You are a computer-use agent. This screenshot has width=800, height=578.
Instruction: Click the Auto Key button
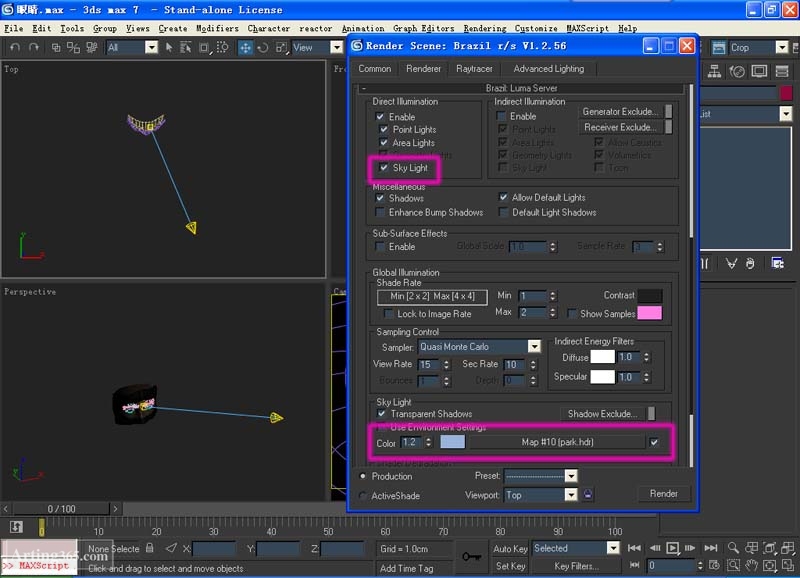510,548
